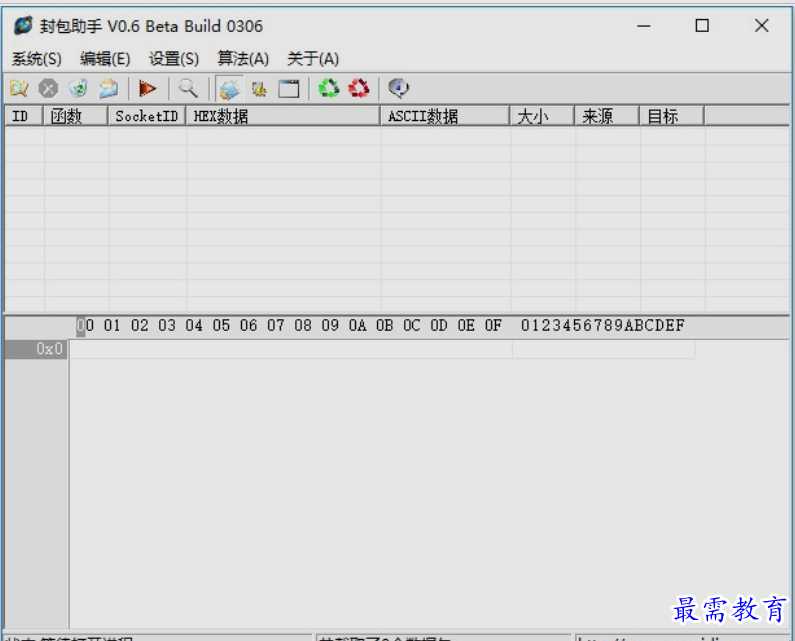Click the gray stop X icon

[49, 89]
